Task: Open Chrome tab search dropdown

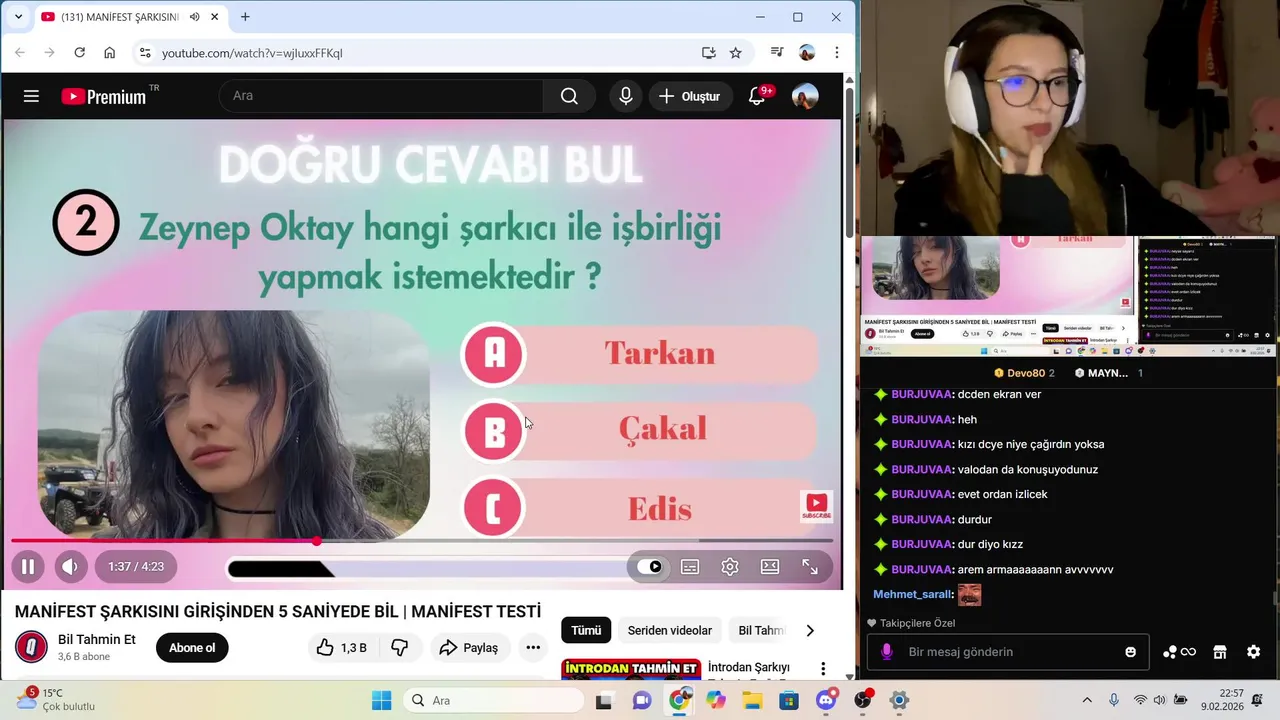Action: [18, 17]
